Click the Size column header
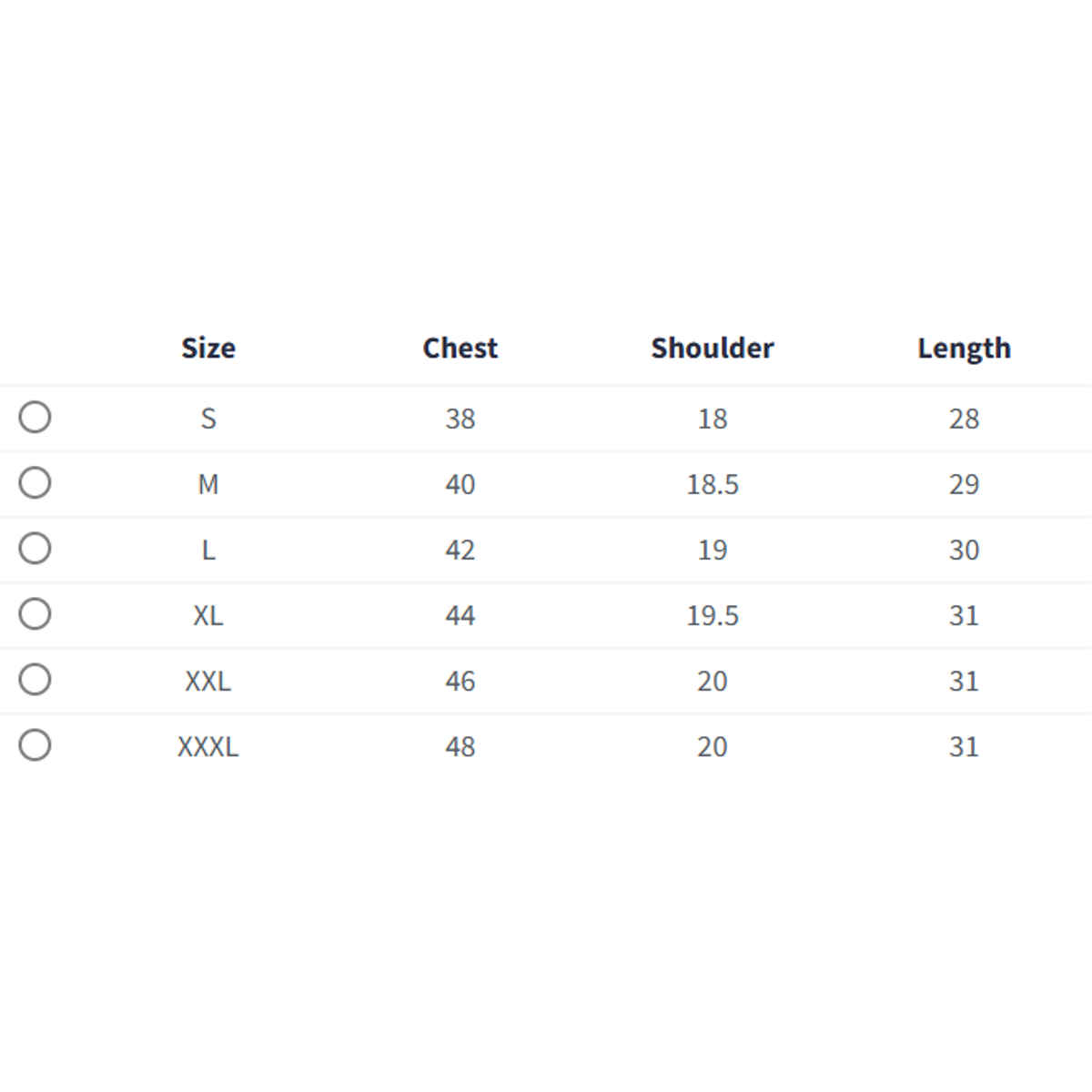This screenshot has height=1092, width=1092. tap(208, 348)
